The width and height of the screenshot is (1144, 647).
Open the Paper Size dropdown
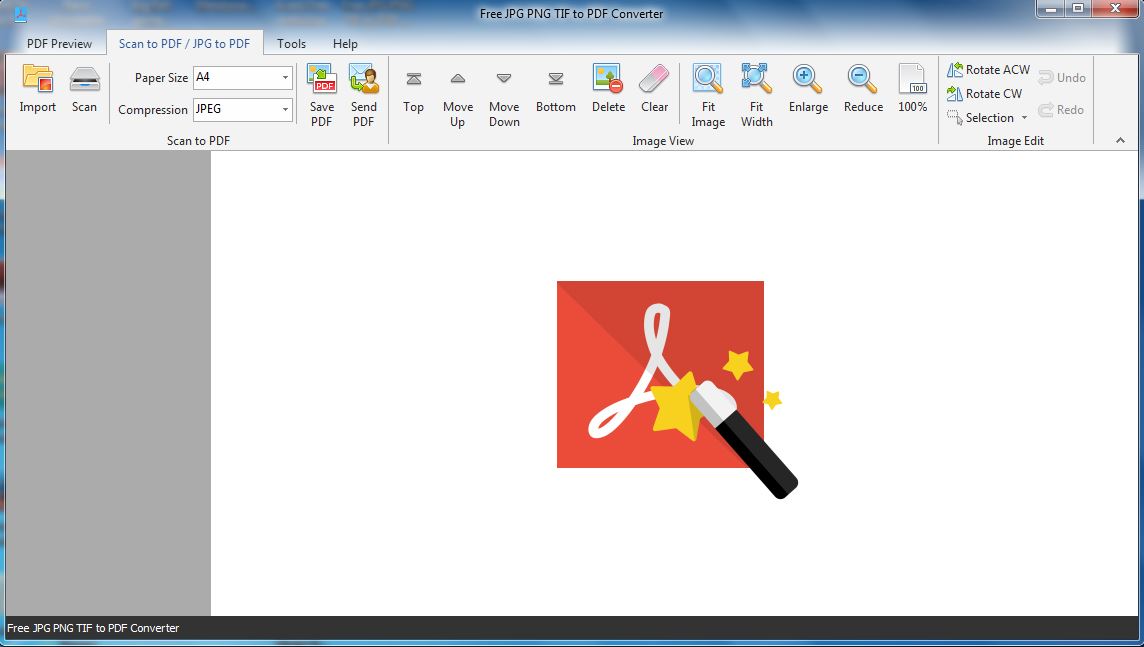pos(286,77)
